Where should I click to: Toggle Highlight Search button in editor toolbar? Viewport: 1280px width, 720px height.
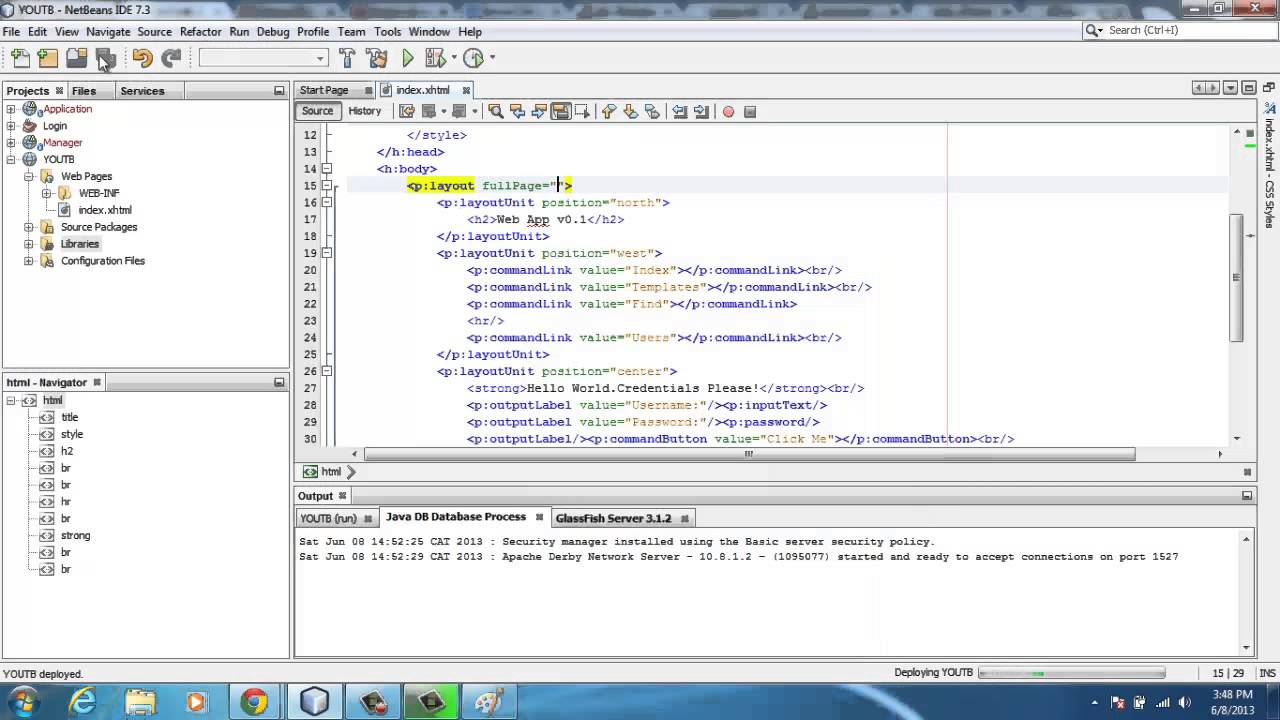(x=560, y=111)
